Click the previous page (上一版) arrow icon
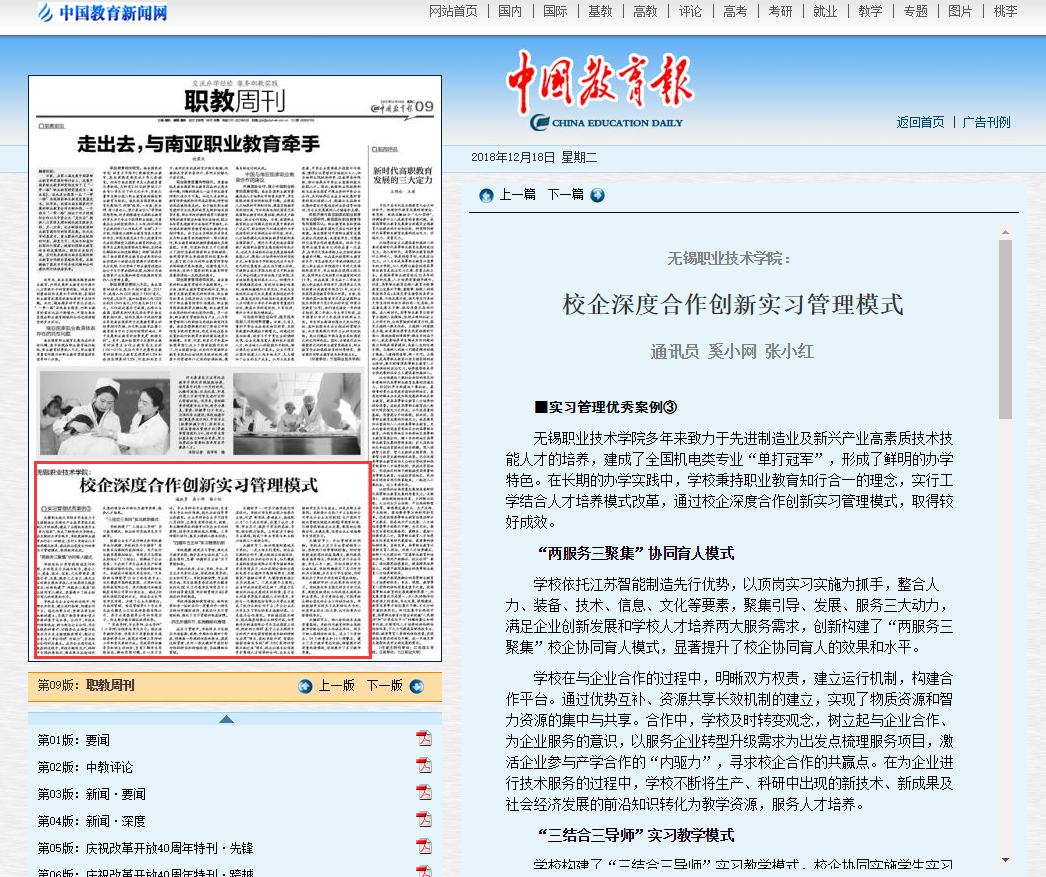 pyautogui.click(x=305, y=686)
